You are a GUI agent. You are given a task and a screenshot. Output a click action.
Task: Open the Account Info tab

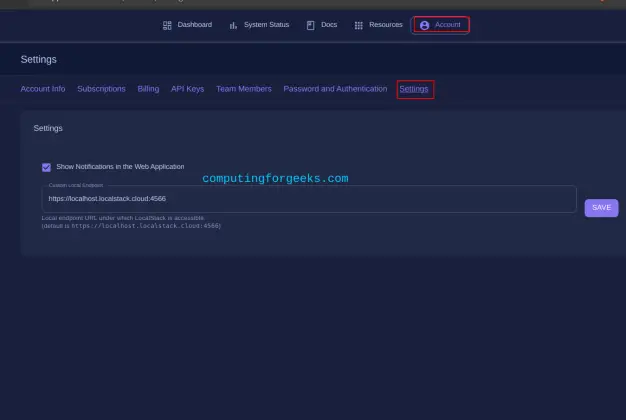click(x=43, y=89)
